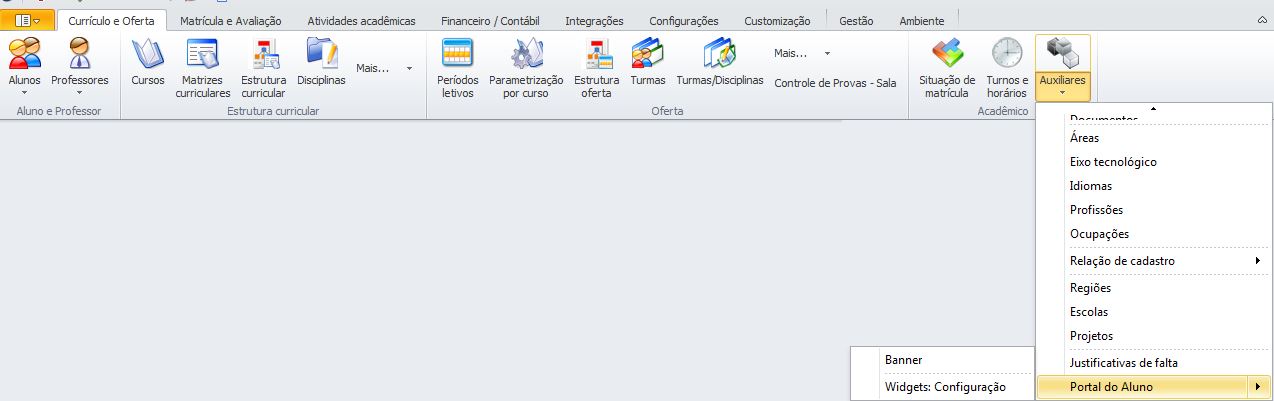The width and height of the screenshot is (1274, 401).
Task: Switch to Integrações tab
Action: (x=594, y=20)
